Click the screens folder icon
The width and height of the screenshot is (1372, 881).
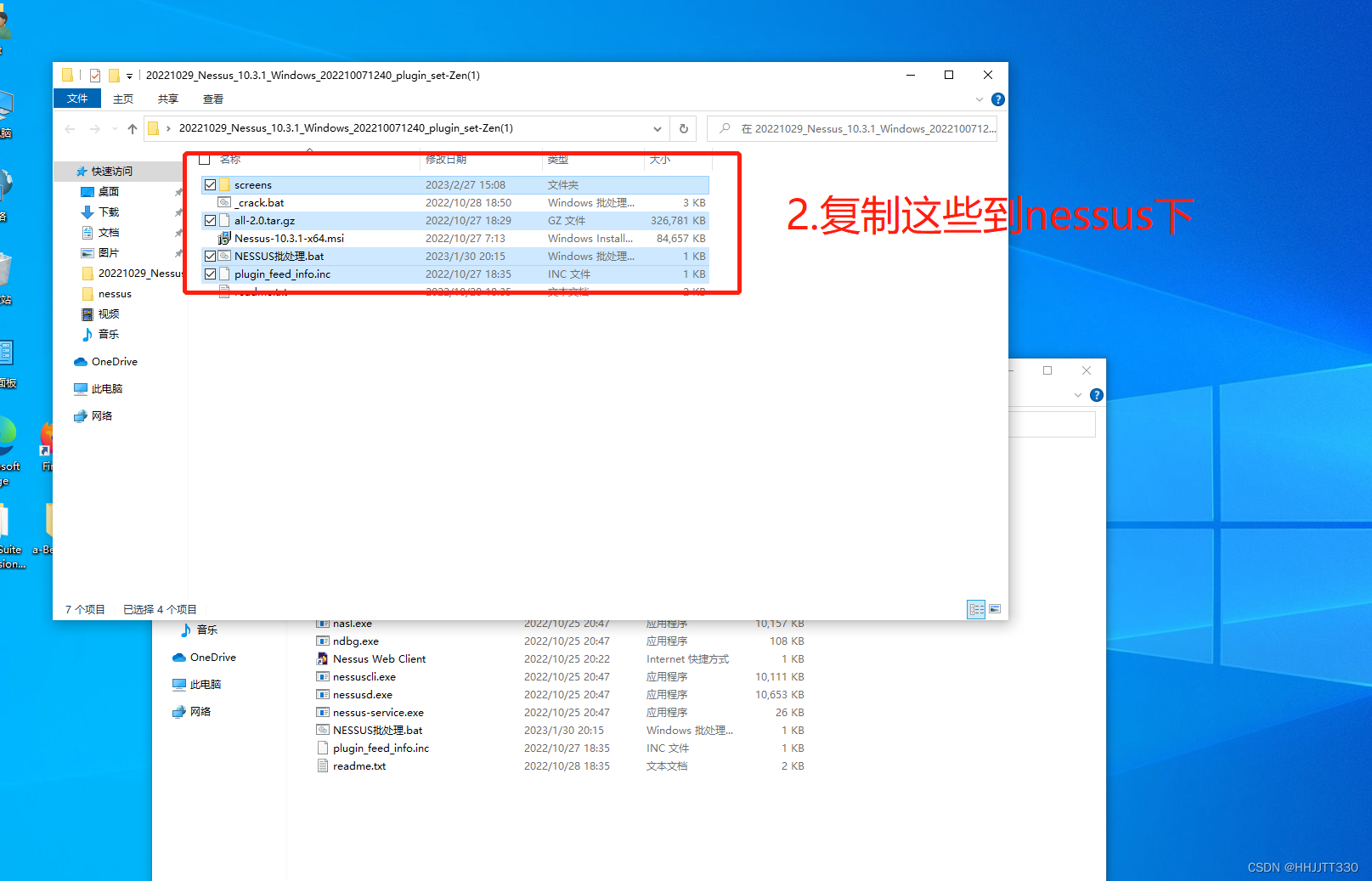(x=225, y=184)
